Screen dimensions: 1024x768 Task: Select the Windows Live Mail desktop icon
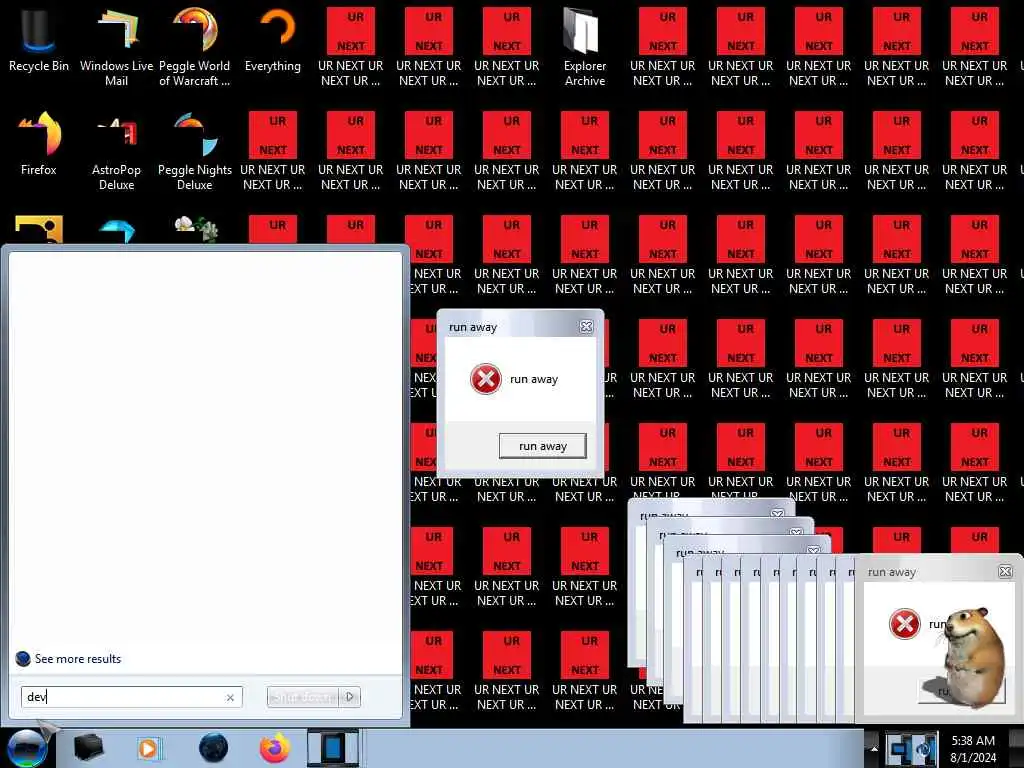pyautogui.click(x=116, y=46)
